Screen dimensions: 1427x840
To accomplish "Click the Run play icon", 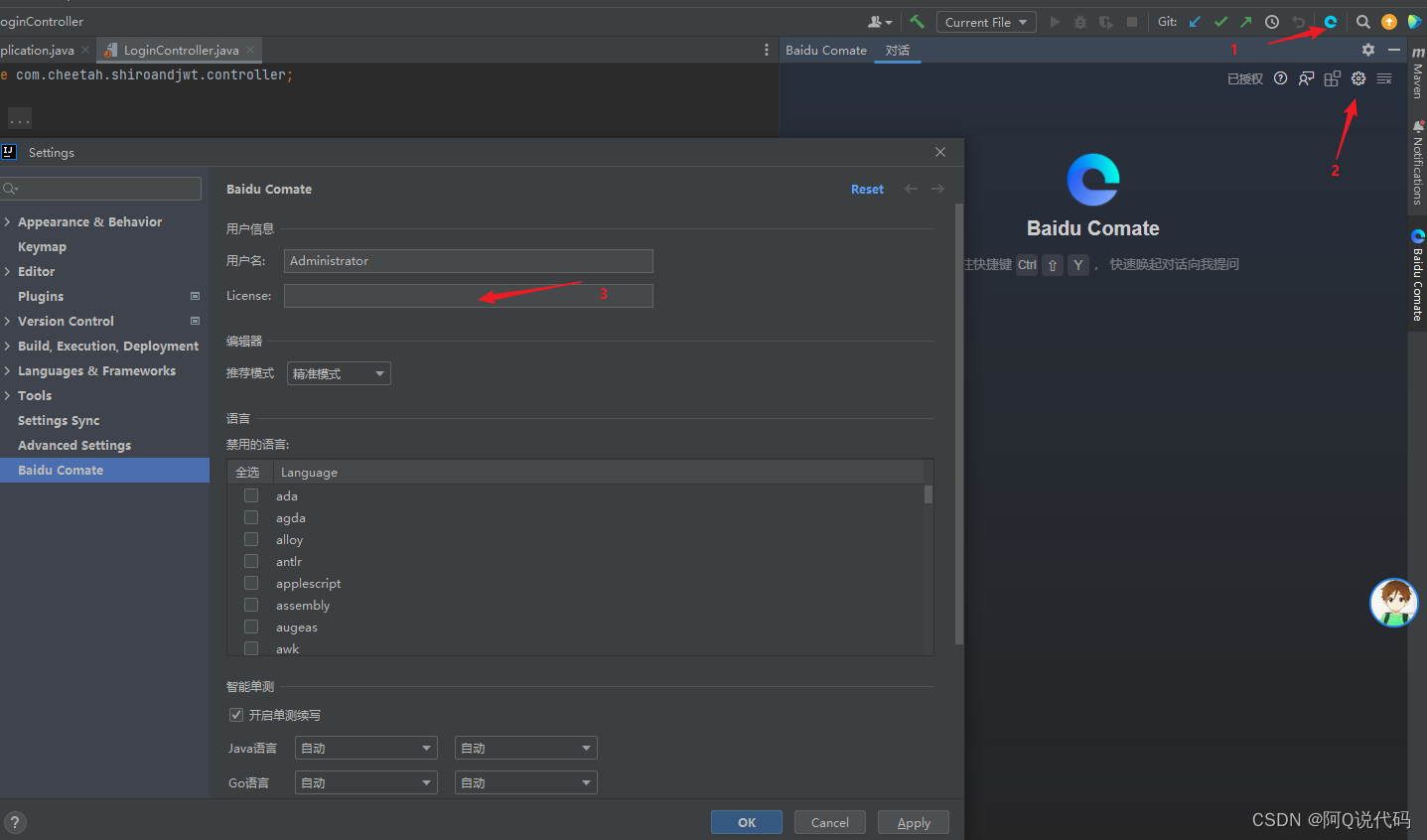I will point(1055,22).
